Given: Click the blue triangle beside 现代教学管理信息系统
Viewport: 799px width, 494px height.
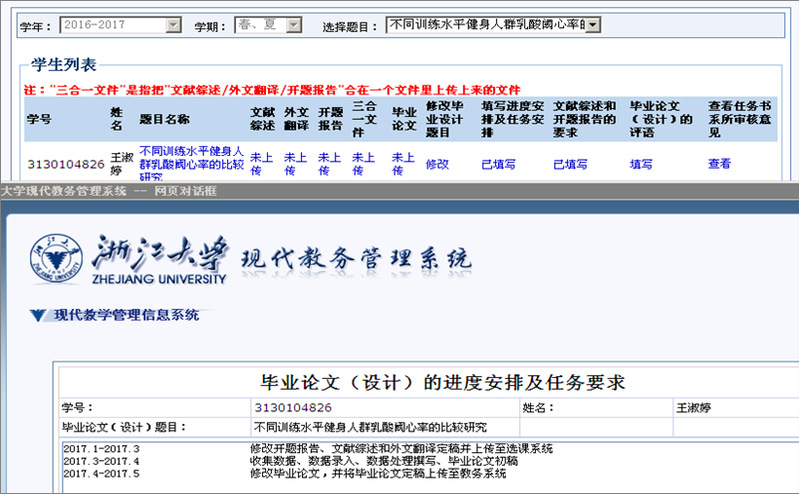Looking at the screenshot, I should (38, 316).
